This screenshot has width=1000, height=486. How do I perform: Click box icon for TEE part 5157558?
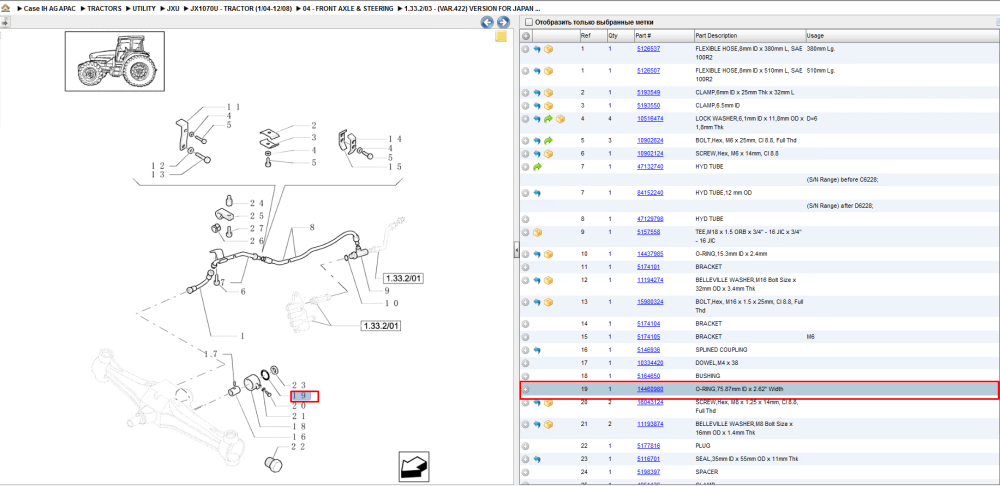click(x=537, y=232)
